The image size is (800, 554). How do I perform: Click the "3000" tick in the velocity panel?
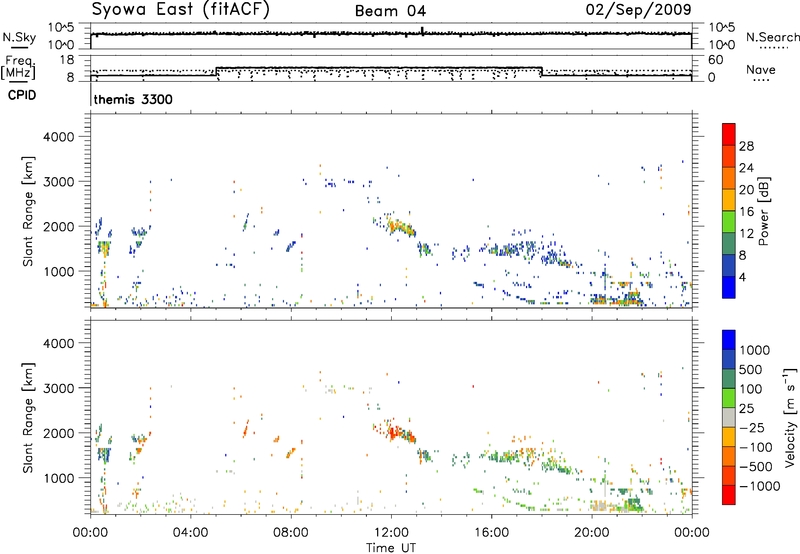coord(59,388)
